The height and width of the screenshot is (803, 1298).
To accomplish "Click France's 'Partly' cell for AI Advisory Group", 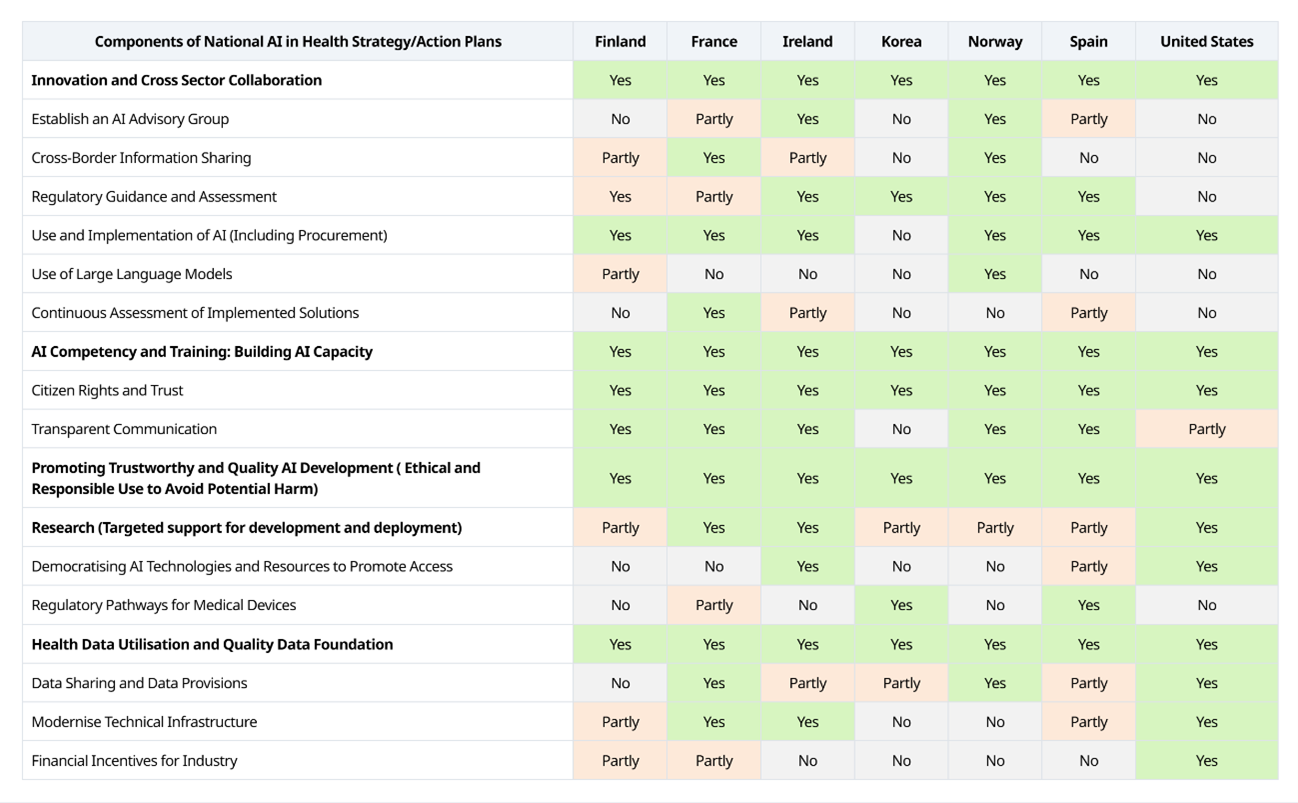I will click(x=714, y=119).
